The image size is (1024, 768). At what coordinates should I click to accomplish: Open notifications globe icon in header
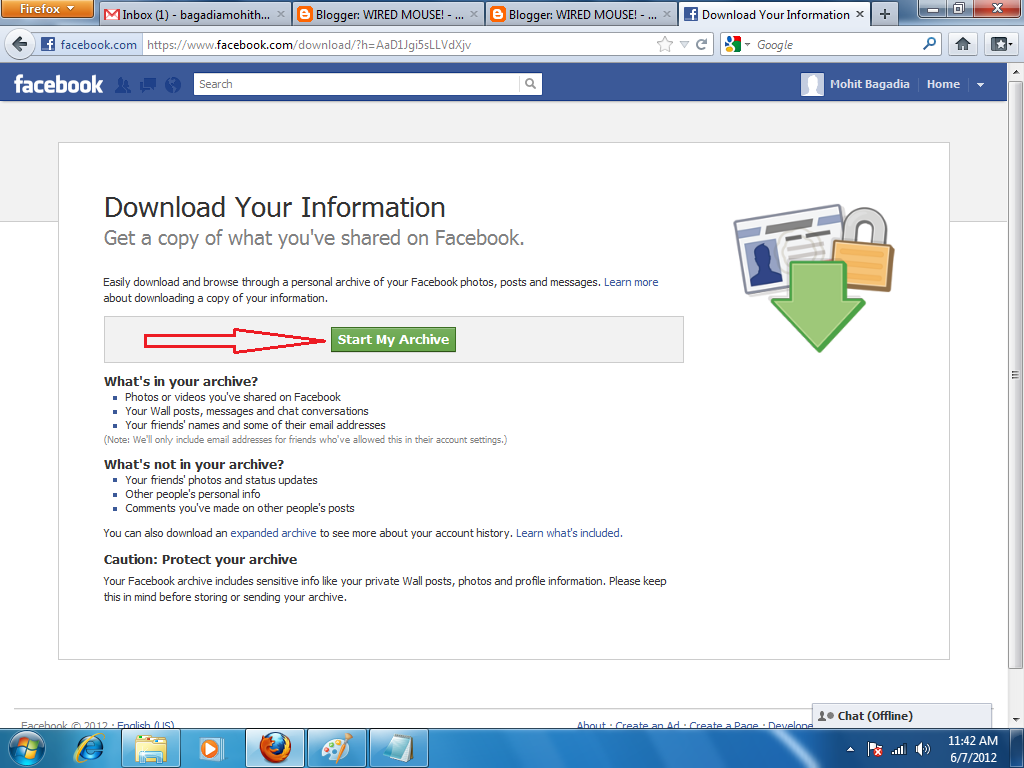173,84
